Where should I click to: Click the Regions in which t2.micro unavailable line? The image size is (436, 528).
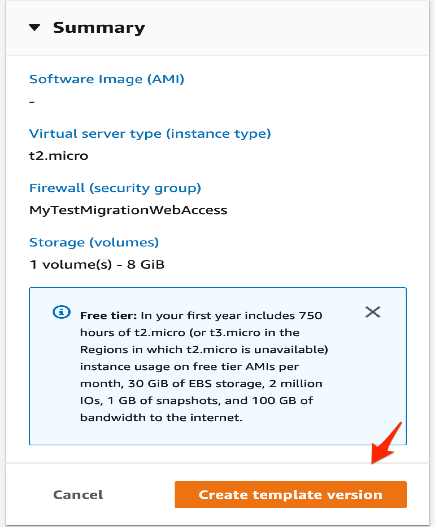[204, 350]
